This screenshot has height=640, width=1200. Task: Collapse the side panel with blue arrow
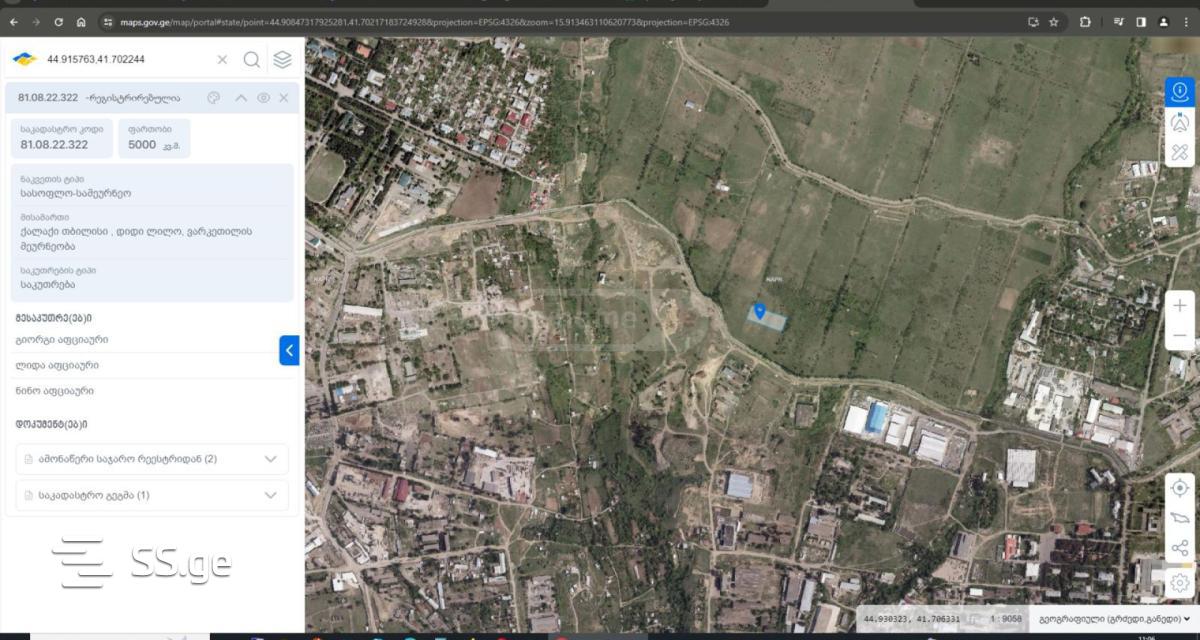289,350
